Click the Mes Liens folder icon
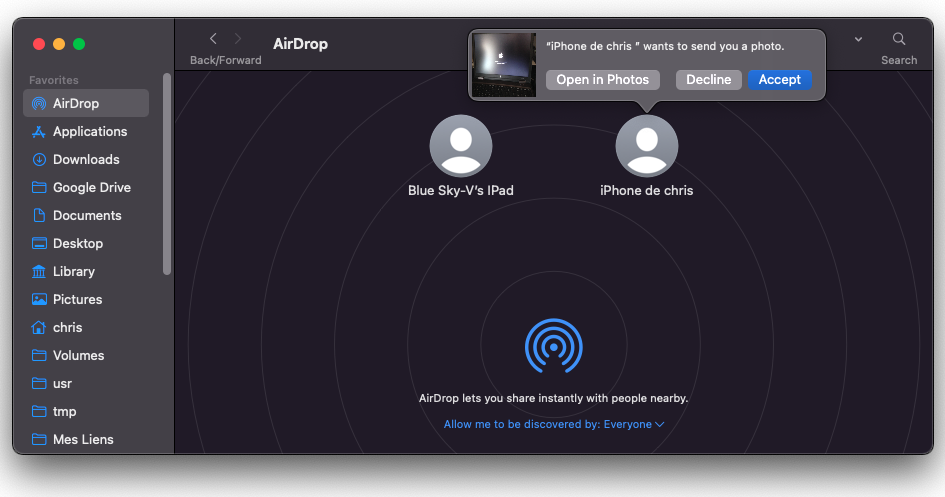Screen dimensions: 945x497 click(x=39, y=439)
